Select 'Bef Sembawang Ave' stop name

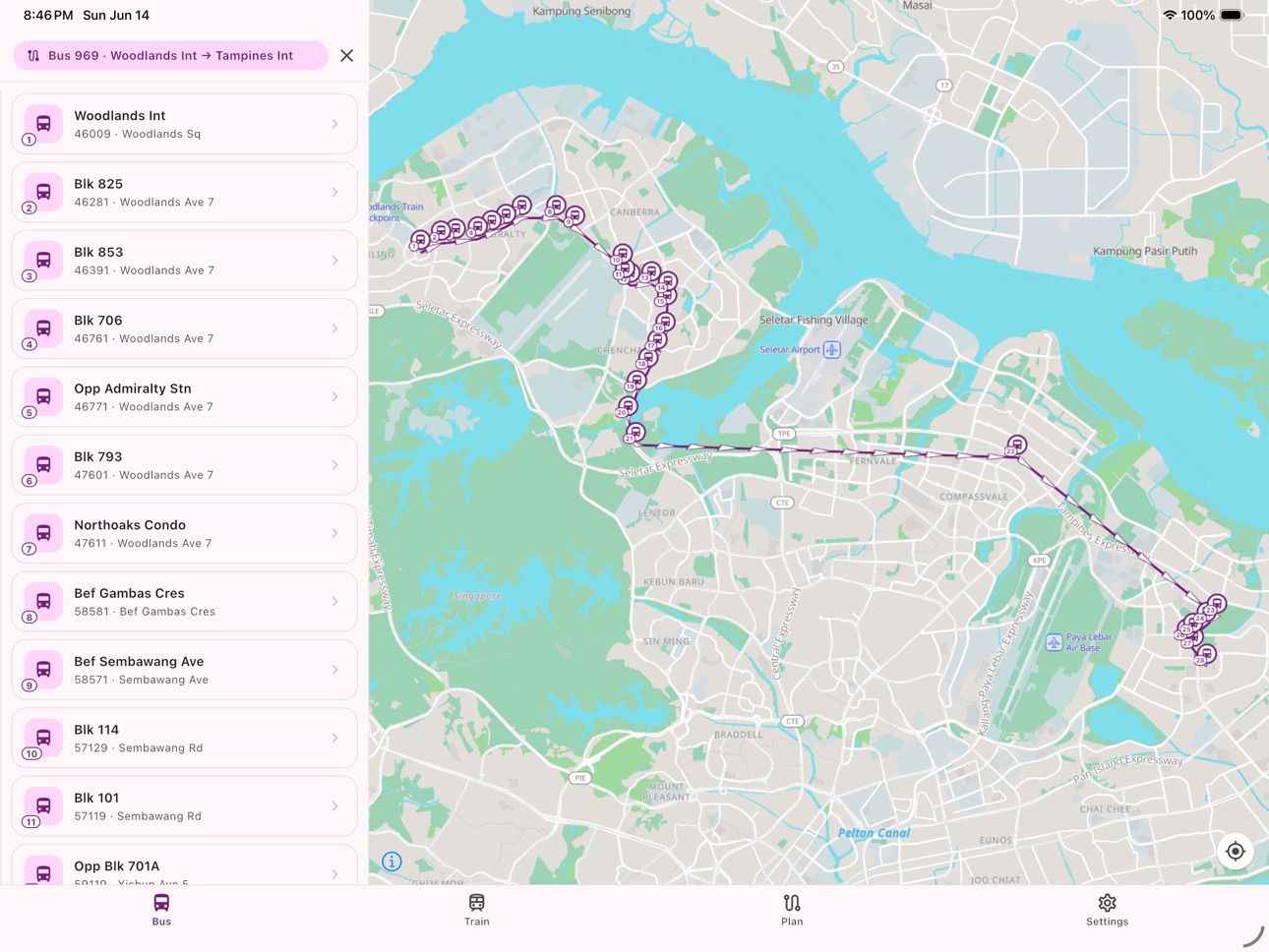point(139,661)
